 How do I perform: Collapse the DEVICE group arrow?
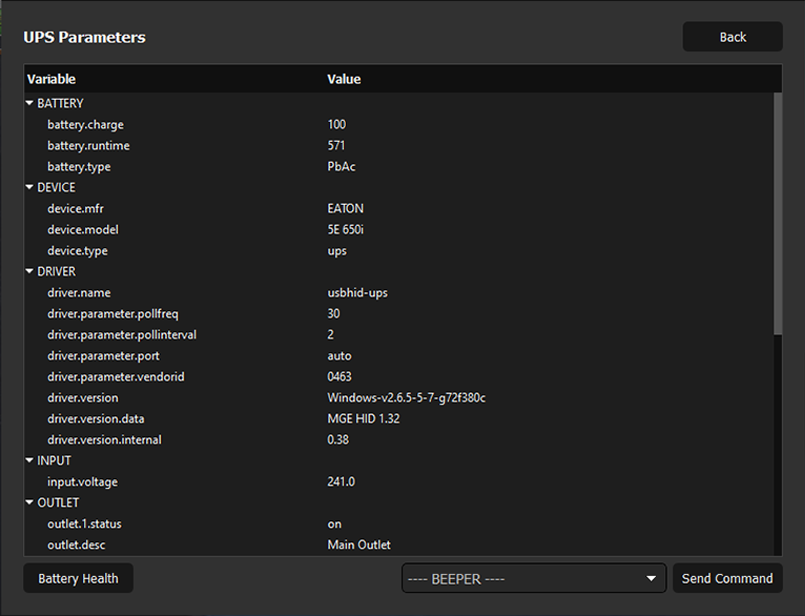(x=30, y=187)
